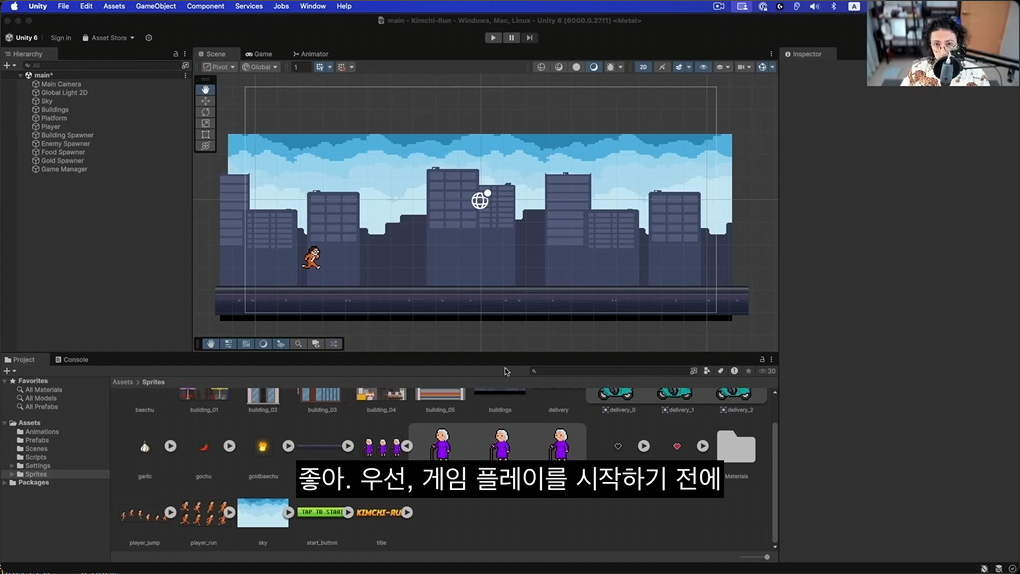This screenshot has width=1020, height=574.
Task: Switch to the Console tab
Action: [x=72, y=360]
